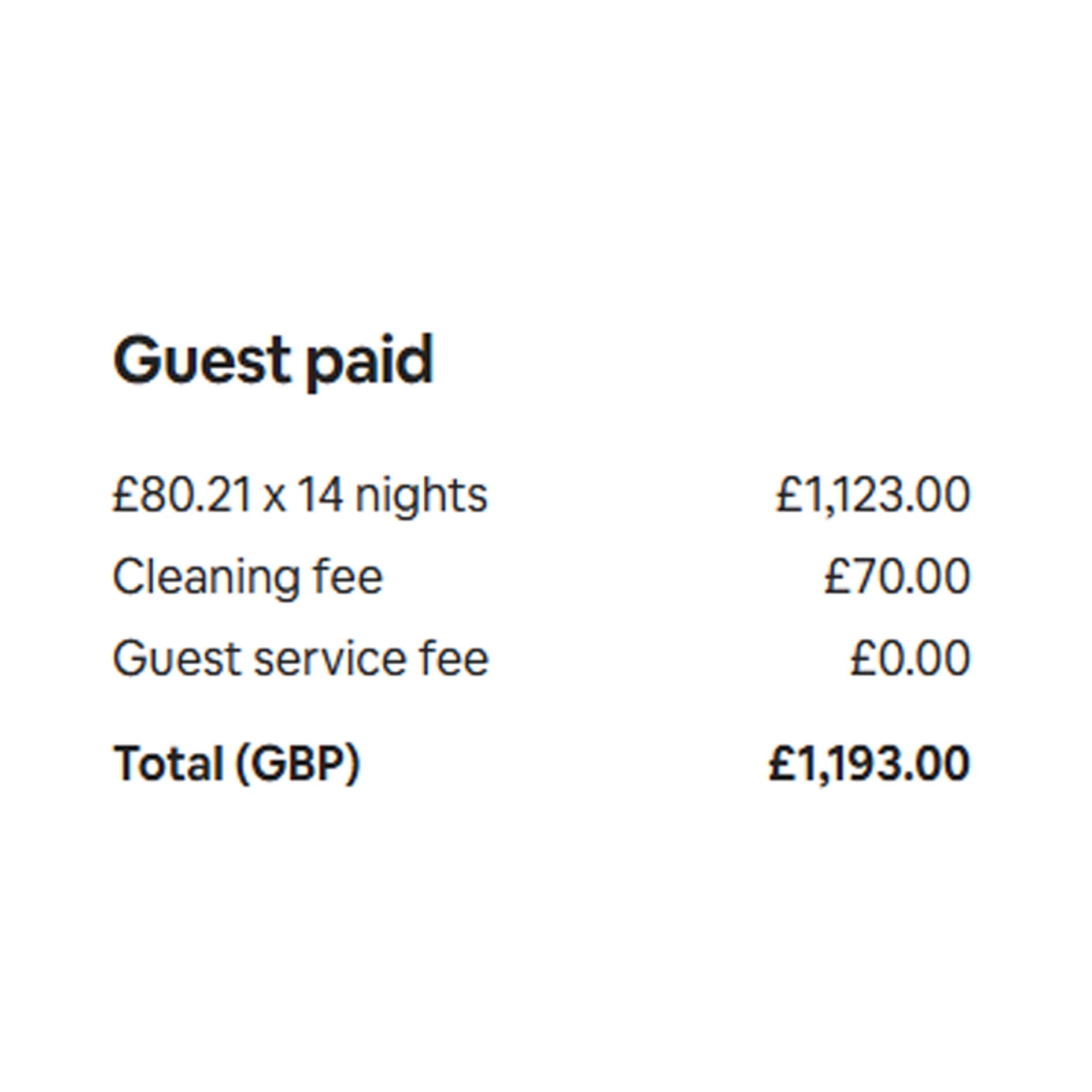Click the "x" multiplier in the nights line
The width and height of the screenshot is (1092, 1092).
pyautogui.click(x=274, y=497)
